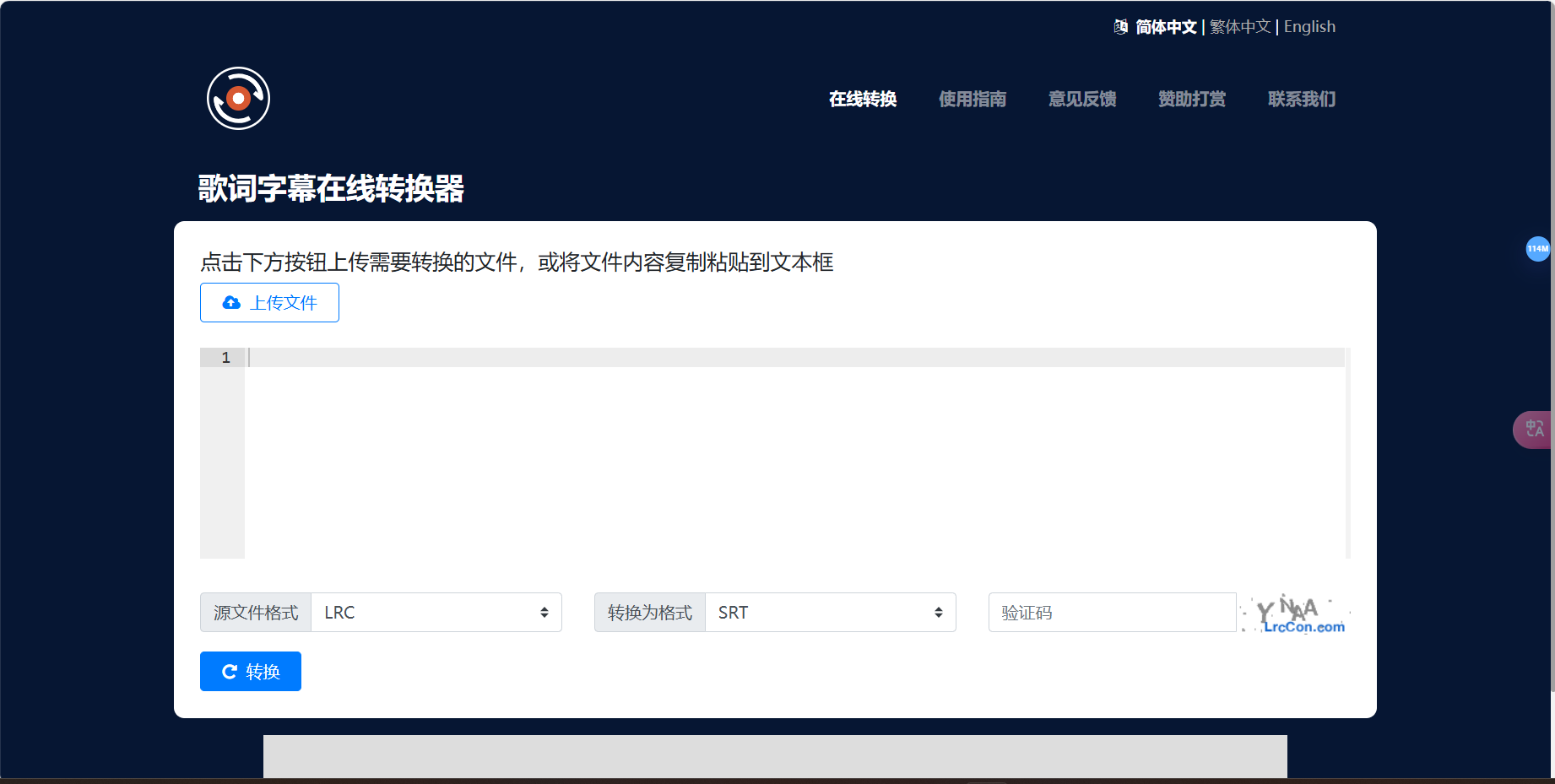Click the refresh arrow icon on 转换 button

tap(228, 670)
